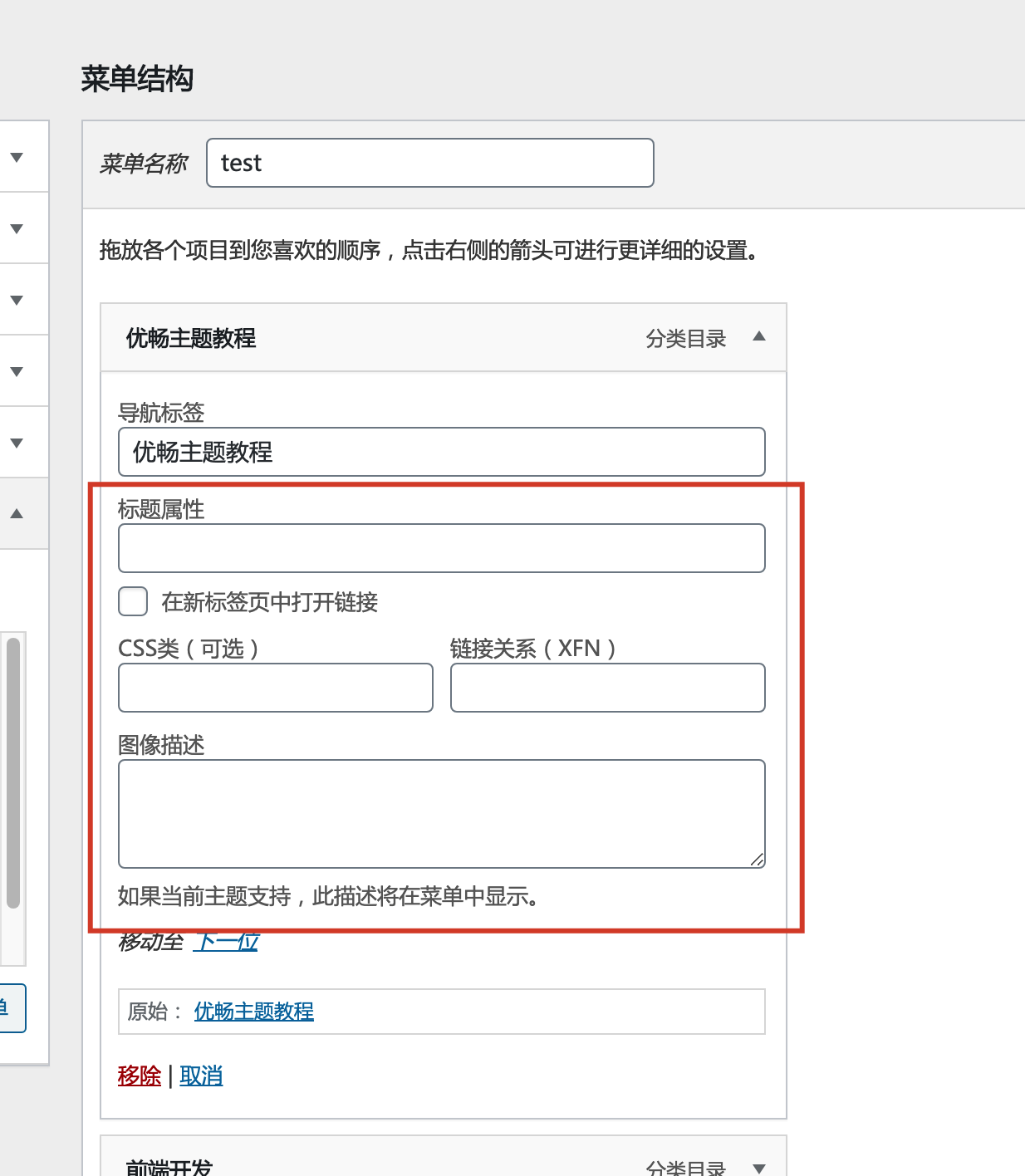Focus the 导航标签 text field
The height and width of the screenshot is (1176, 1025).
tap(441, 452)
